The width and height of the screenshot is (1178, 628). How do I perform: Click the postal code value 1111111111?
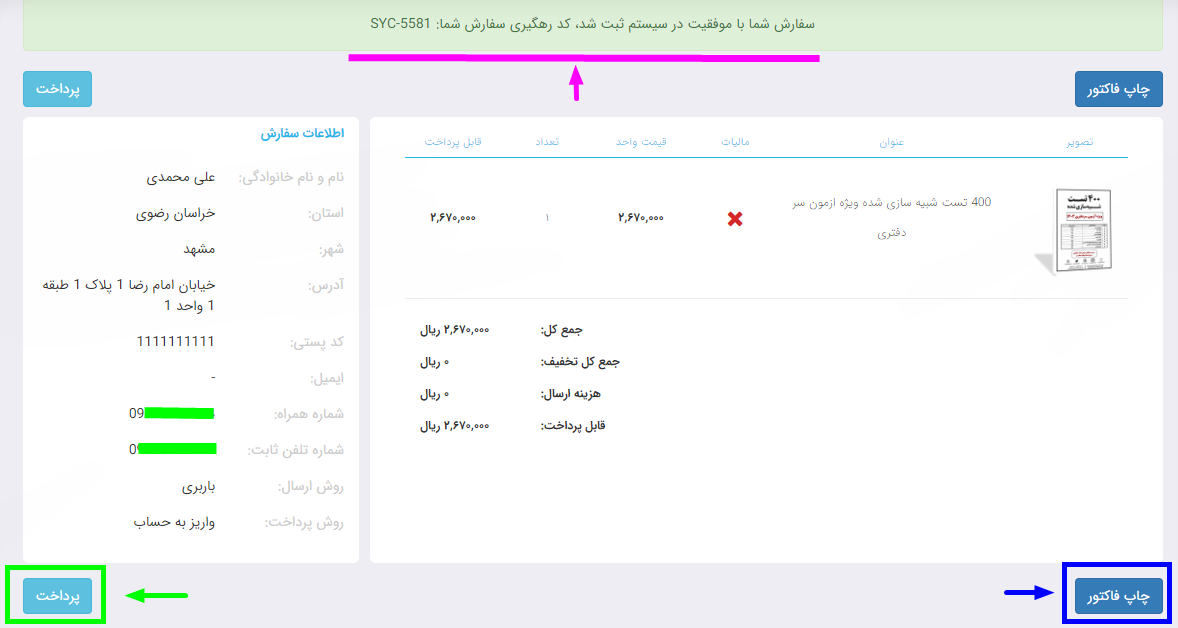click(x=176, y=342)
